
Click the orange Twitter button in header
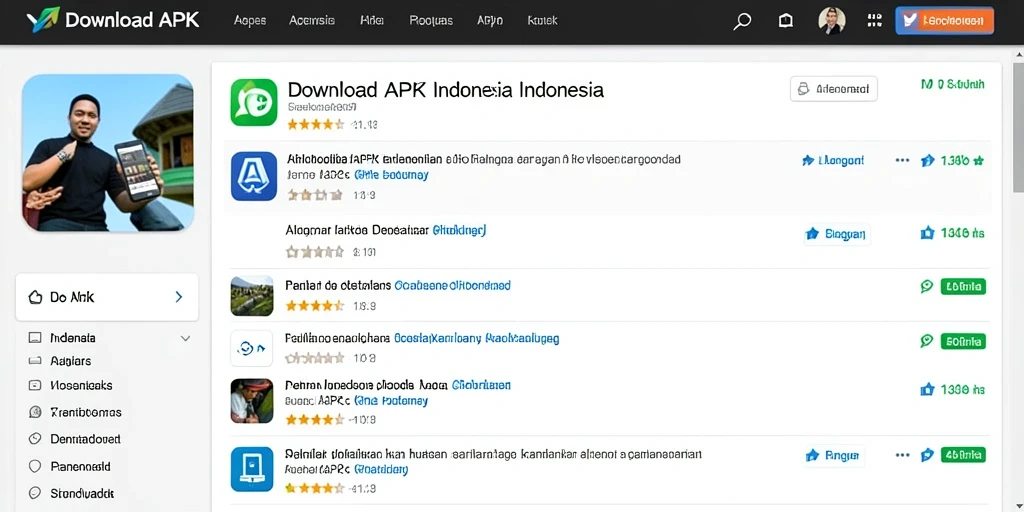944,21
